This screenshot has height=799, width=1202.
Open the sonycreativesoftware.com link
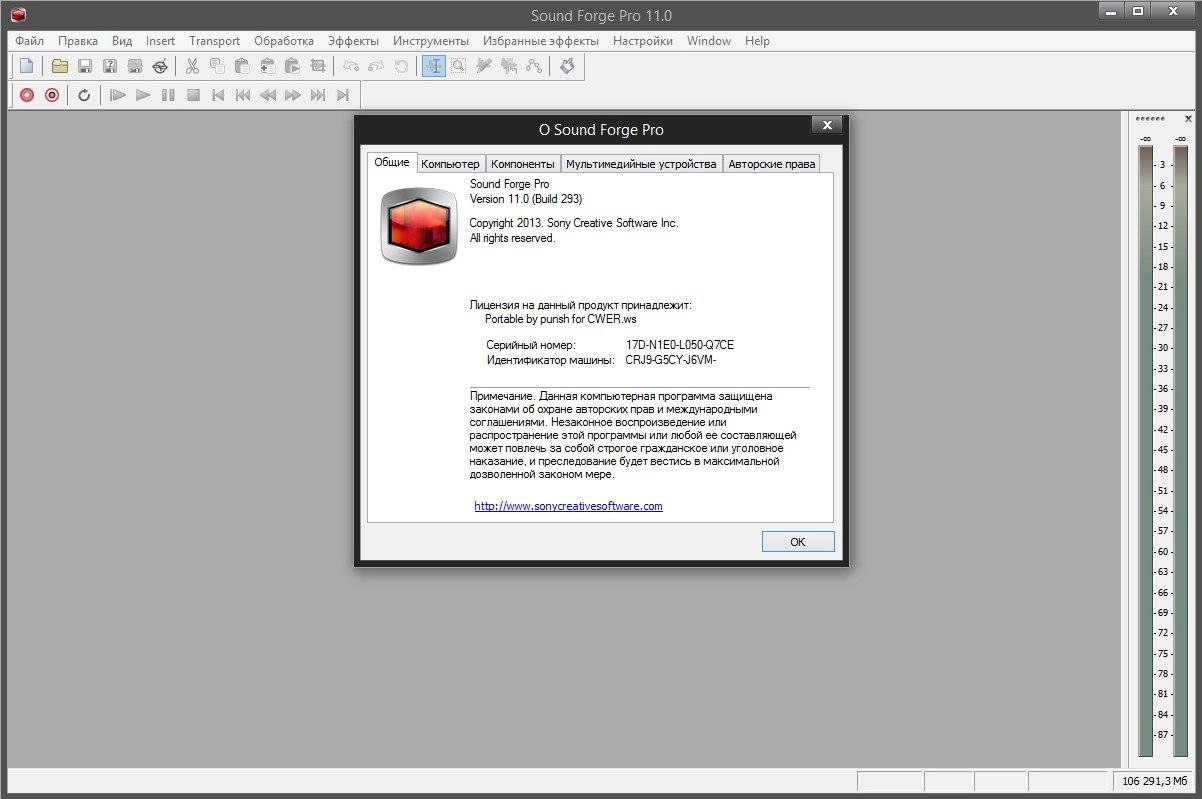click(x=569, y=506)
